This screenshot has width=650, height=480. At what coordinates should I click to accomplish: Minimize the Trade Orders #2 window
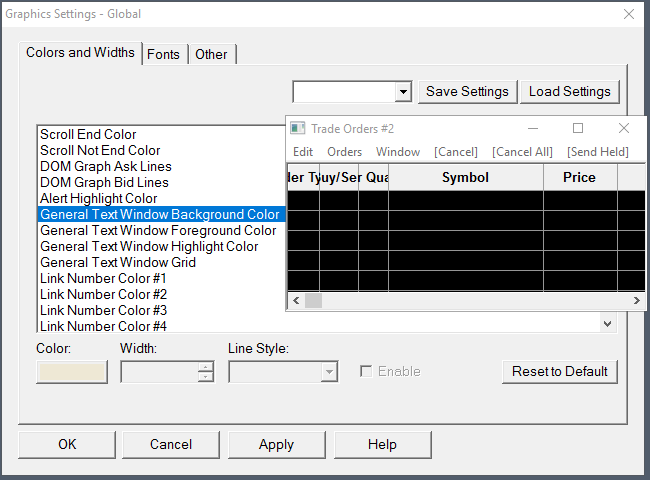point(533,128)
